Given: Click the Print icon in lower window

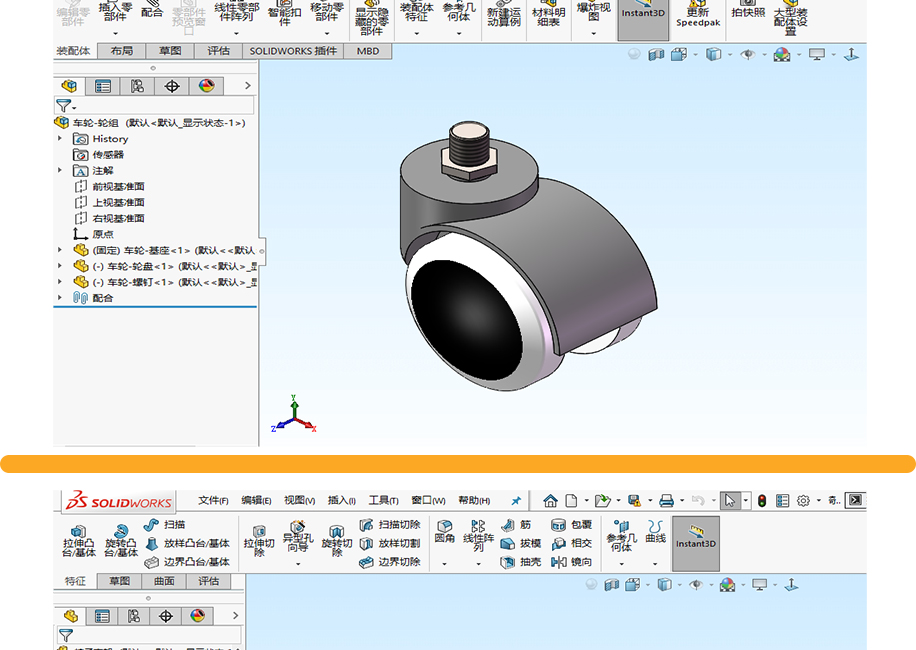Looking at the screenshot, I should [666, 500].
